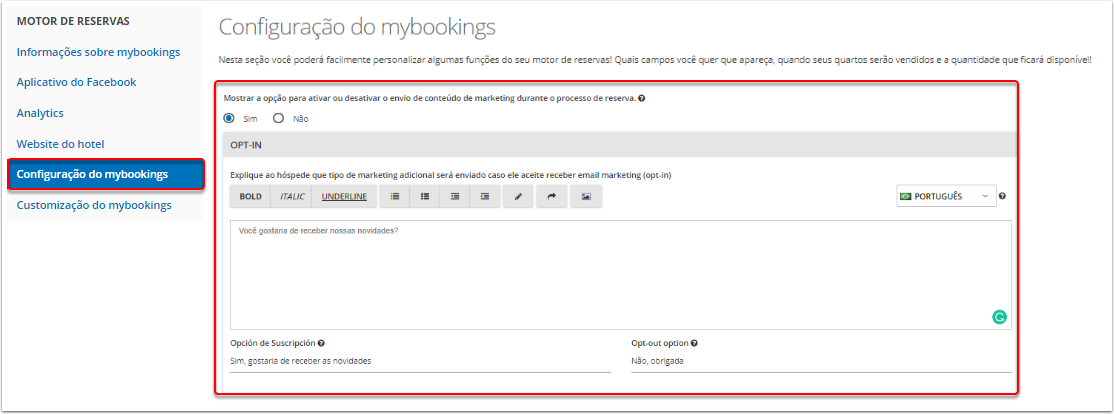Image resolution: width=1114 pixels, height=414 pixels.
Task: Click the Grammarly icon in the text area
Action: click(999, 317)
